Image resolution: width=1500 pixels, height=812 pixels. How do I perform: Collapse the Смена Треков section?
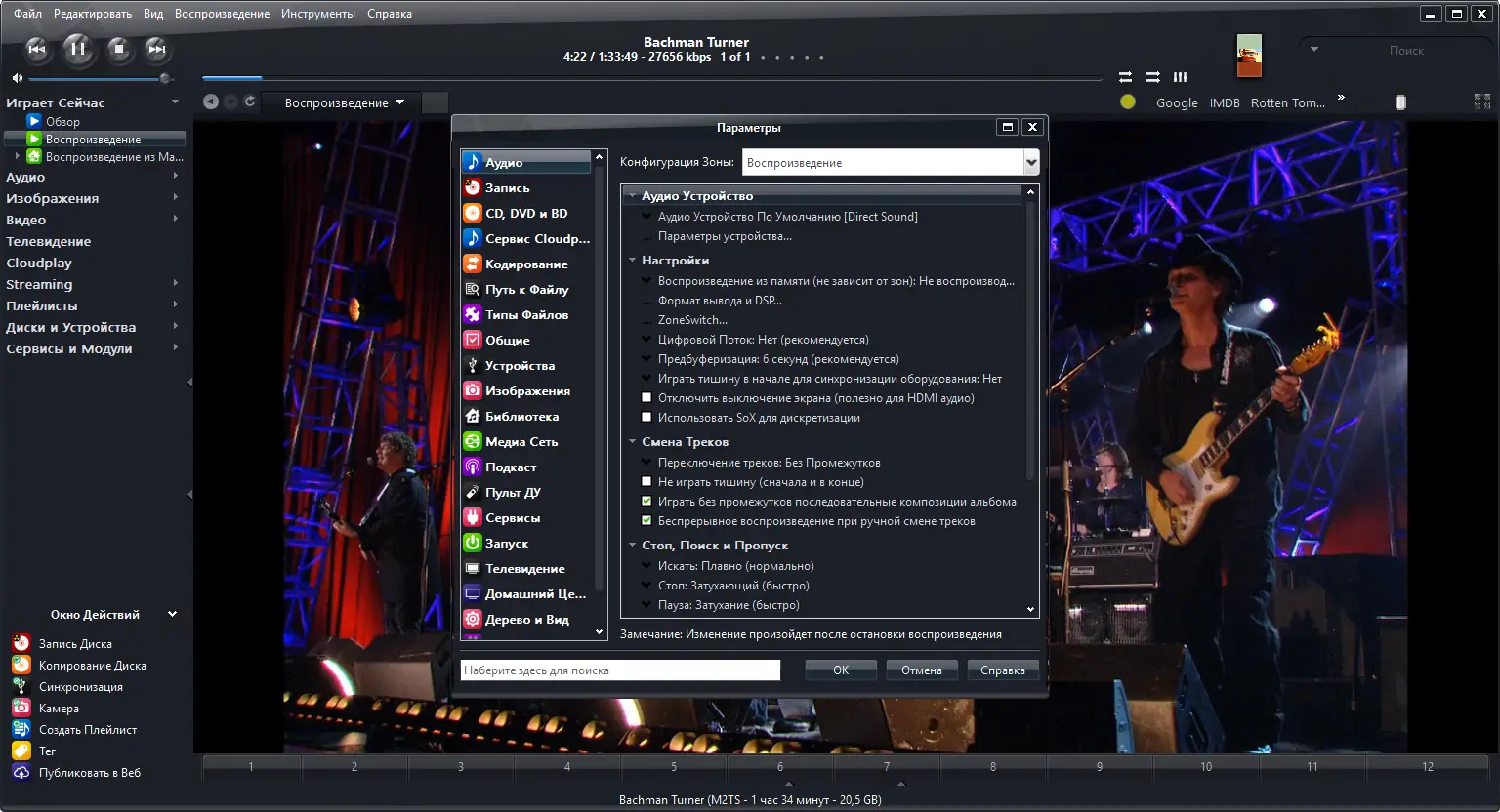point(633,442)
